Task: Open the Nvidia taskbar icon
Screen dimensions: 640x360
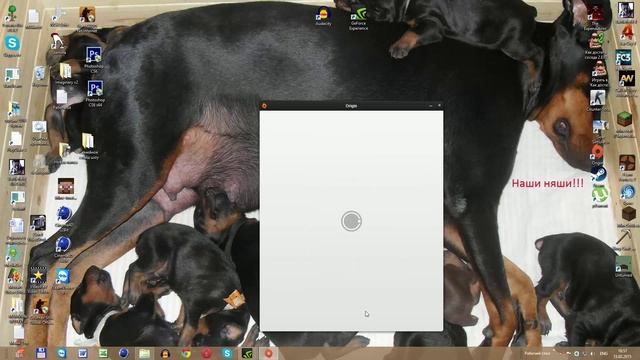Action: tap(247, 353)
